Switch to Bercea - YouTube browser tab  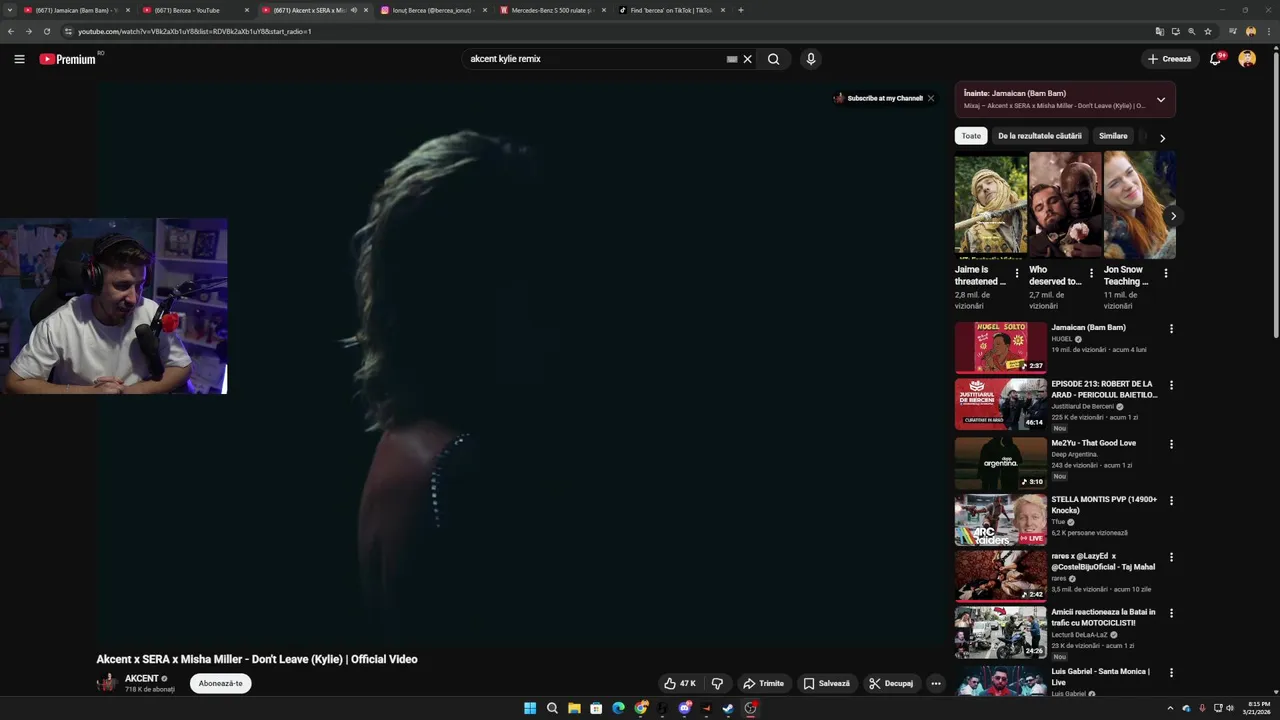(x=196, y=10)
